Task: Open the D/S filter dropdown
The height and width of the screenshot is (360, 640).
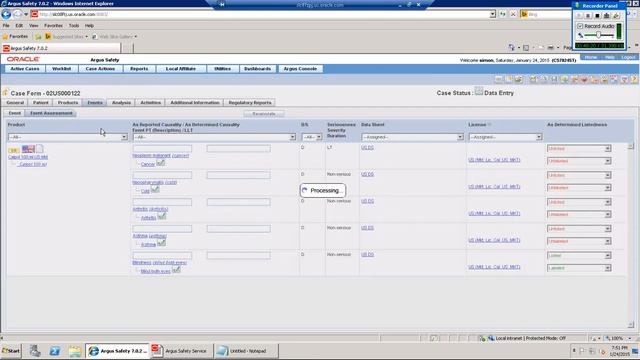Action: 319,137
